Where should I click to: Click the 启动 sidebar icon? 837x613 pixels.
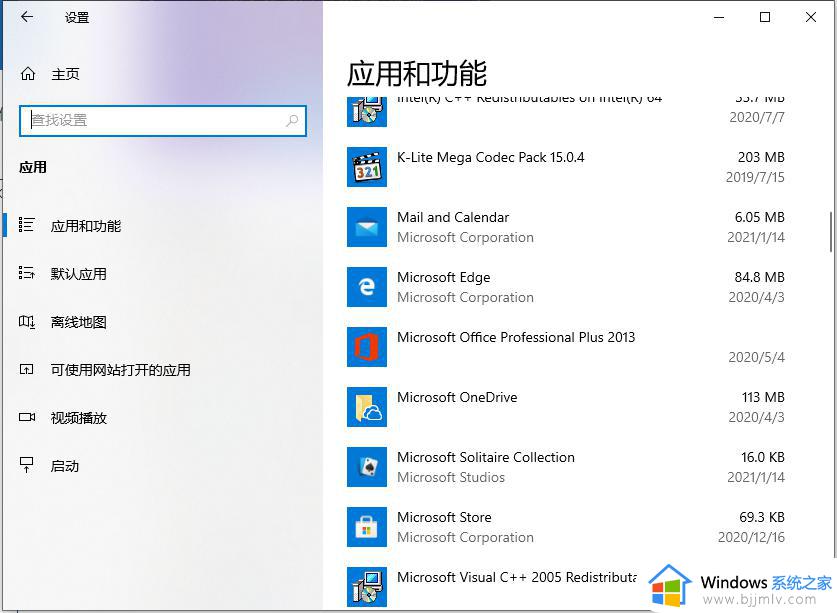pos(27,465)
